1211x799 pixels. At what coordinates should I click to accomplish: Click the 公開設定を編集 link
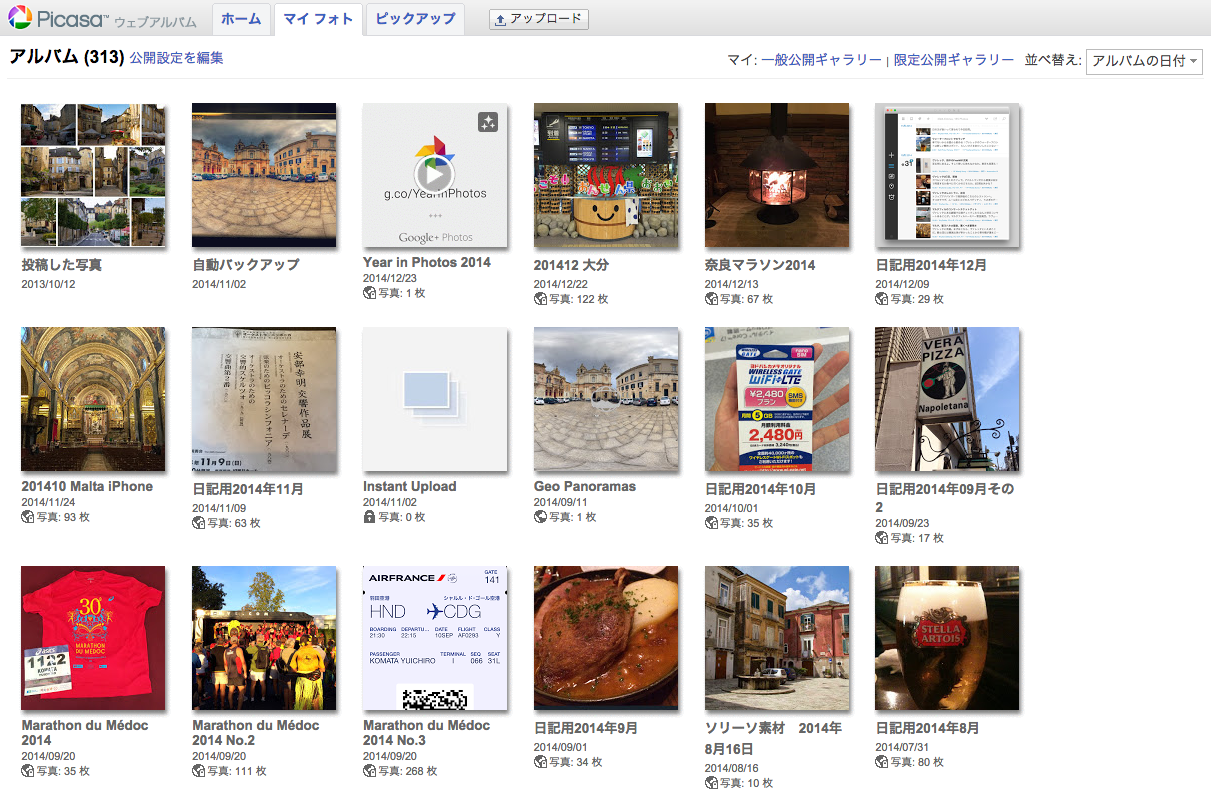click(x=176, y=58)
